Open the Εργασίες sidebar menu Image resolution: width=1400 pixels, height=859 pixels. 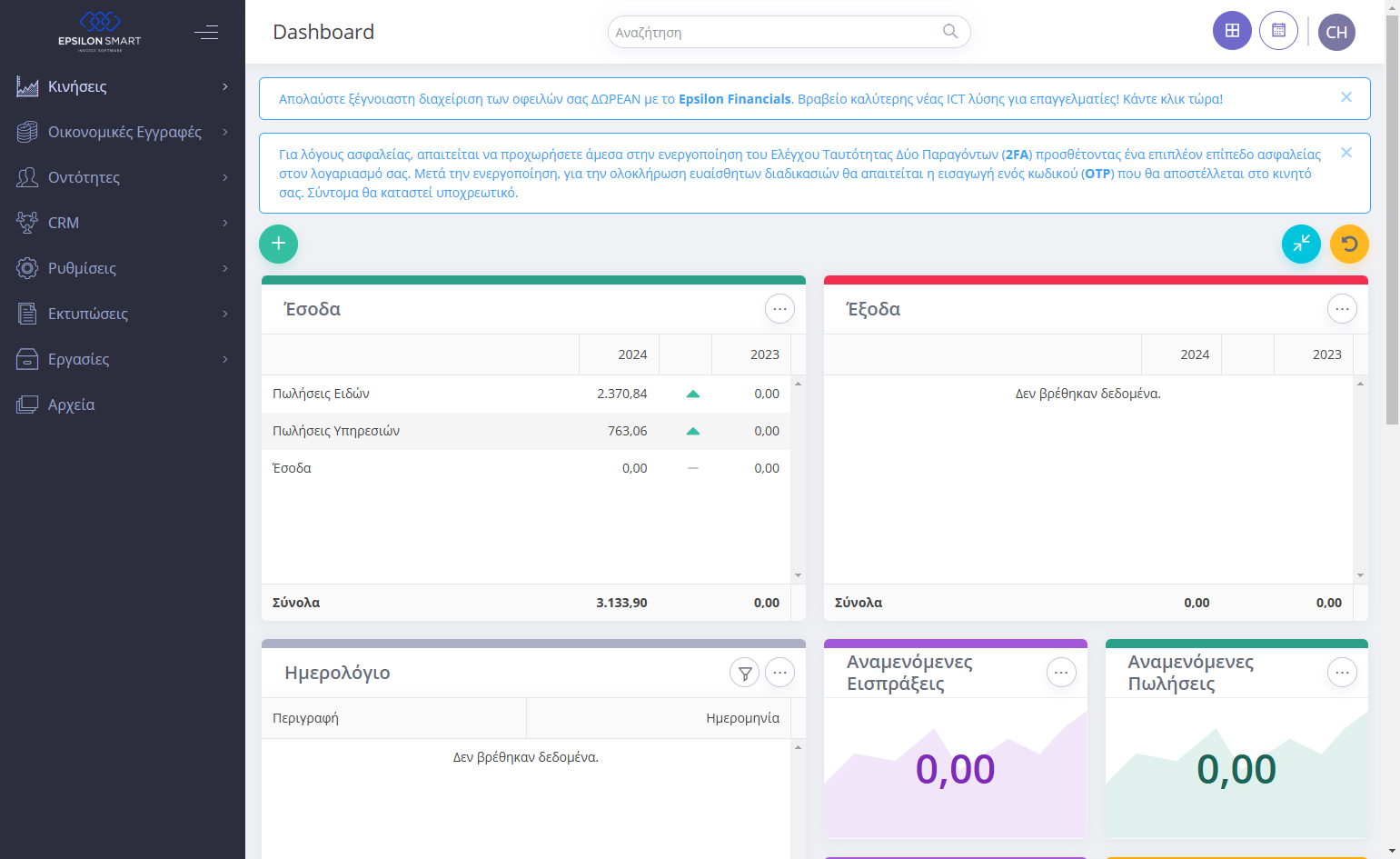123,359
